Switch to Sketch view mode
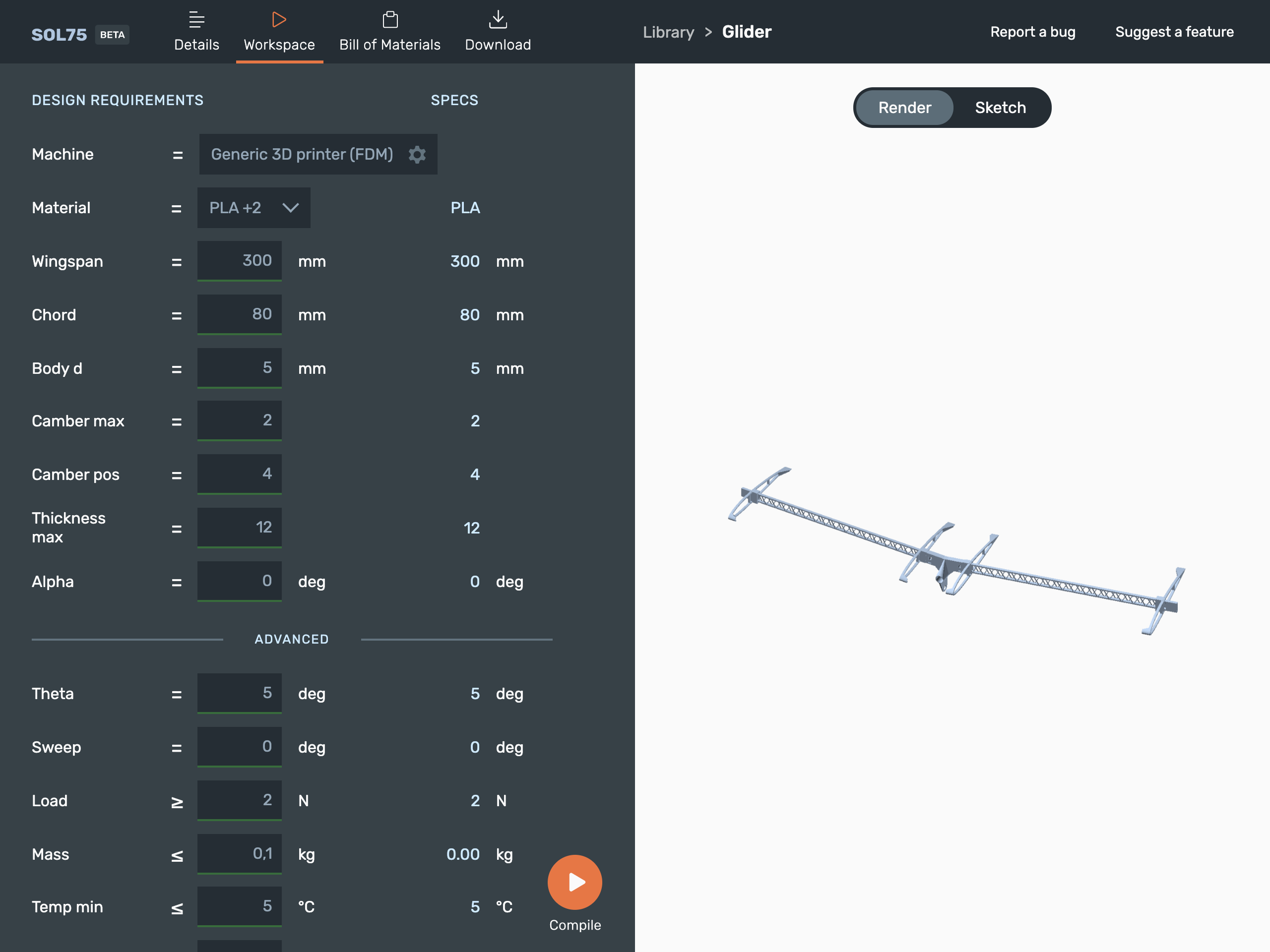 [1001, 107]
